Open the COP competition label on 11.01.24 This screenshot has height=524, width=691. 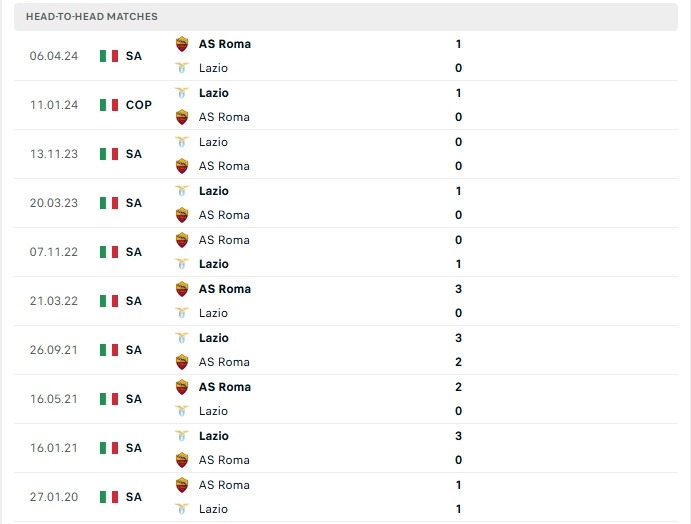(139, 105)
